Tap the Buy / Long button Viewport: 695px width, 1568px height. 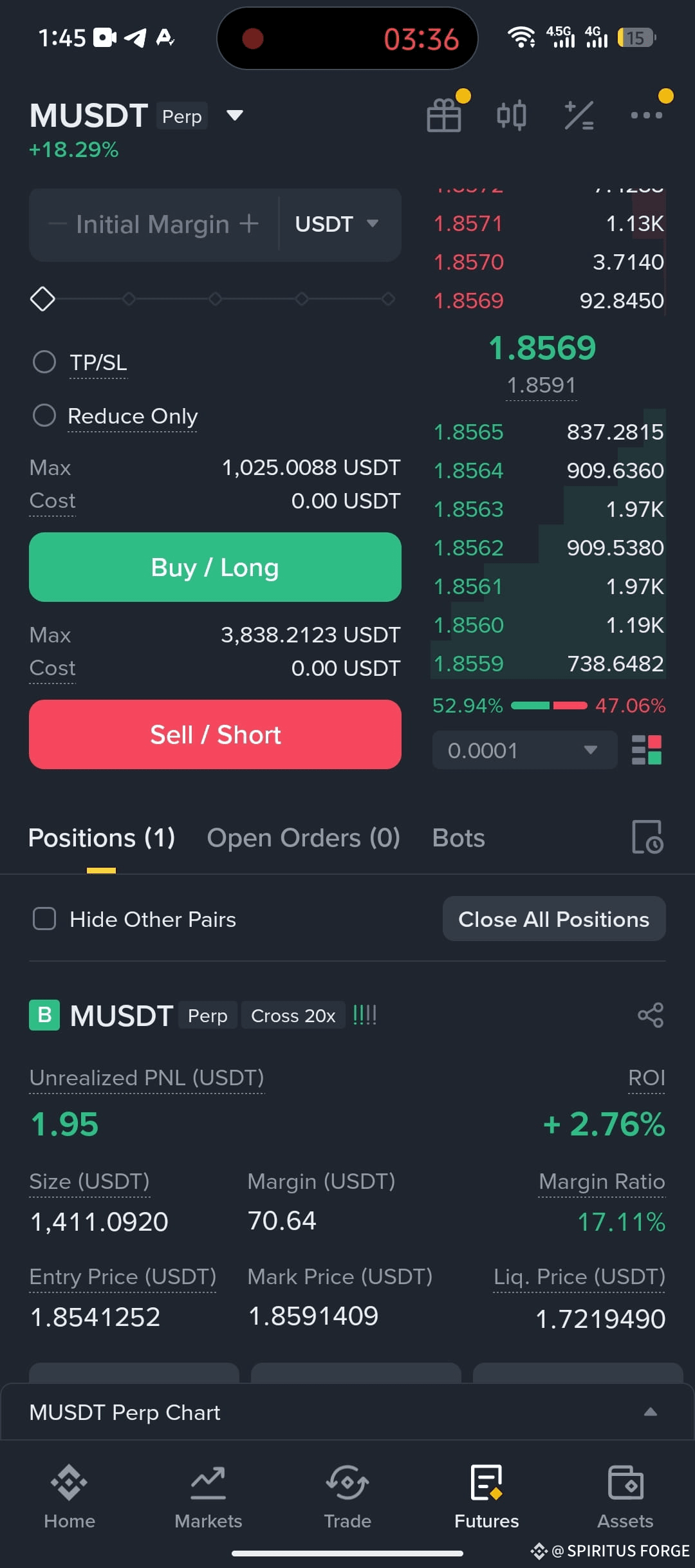215,567
